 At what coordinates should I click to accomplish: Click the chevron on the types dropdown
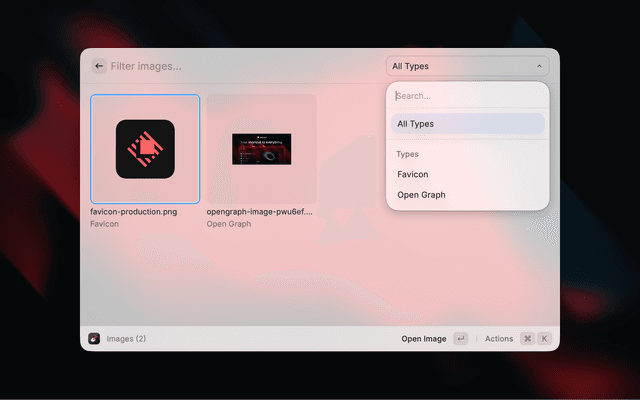pos(539,66)
